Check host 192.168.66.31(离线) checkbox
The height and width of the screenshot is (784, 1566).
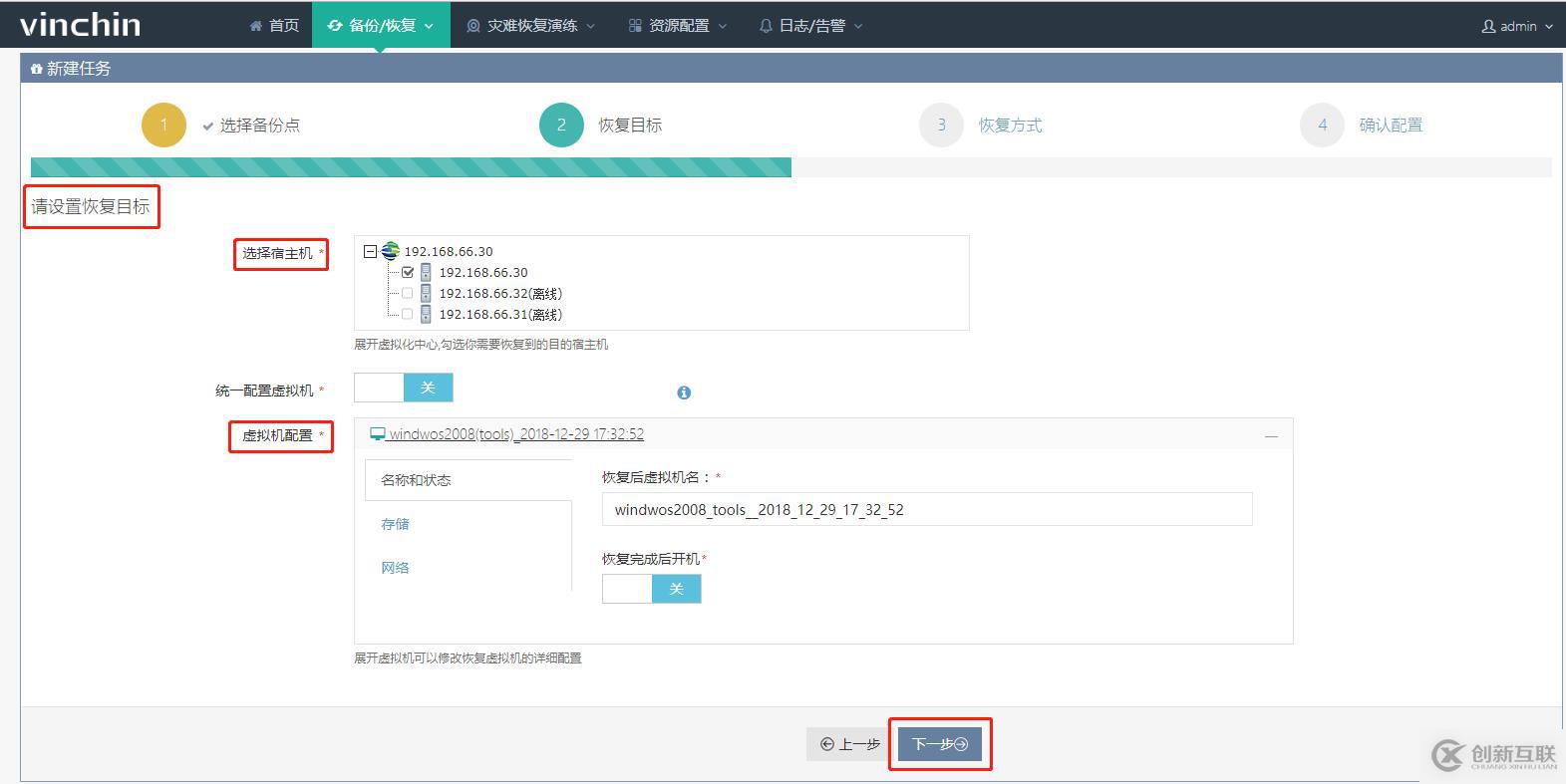pyautogui.click(x=407, y=314)
